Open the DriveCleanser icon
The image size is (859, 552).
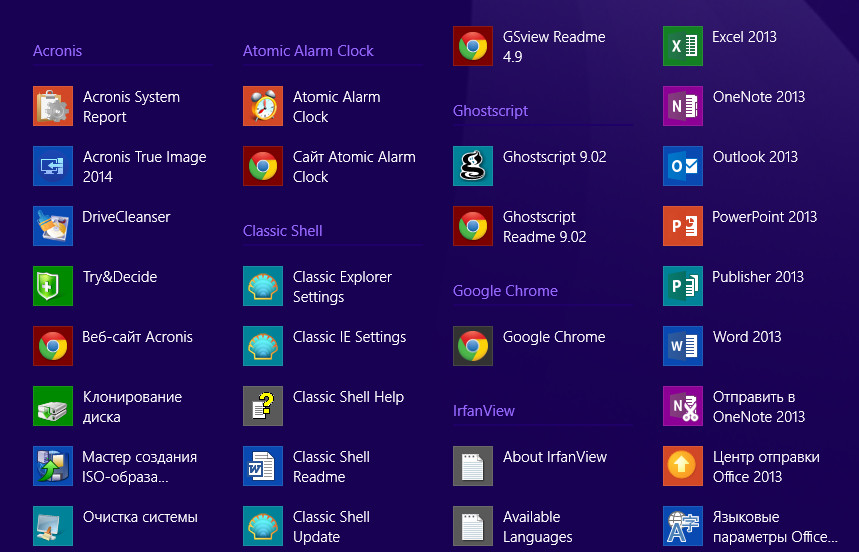53,226
